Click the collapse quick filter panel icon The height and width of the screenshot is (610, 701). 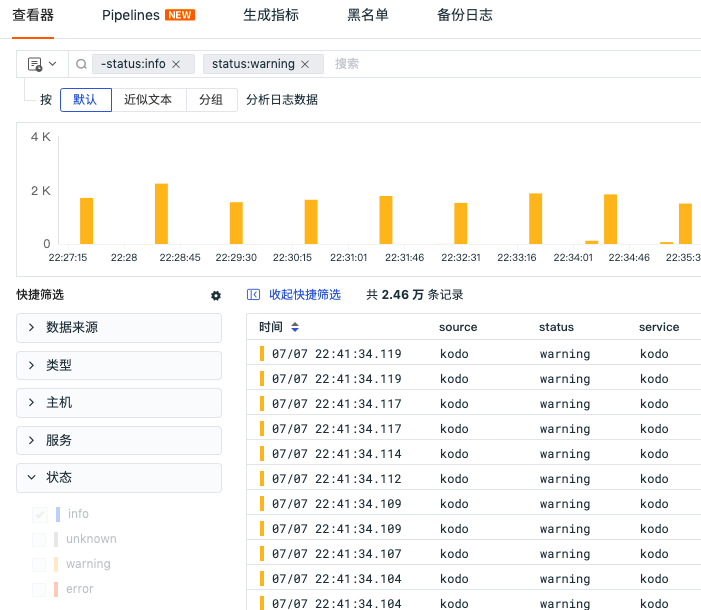(253, 295)
